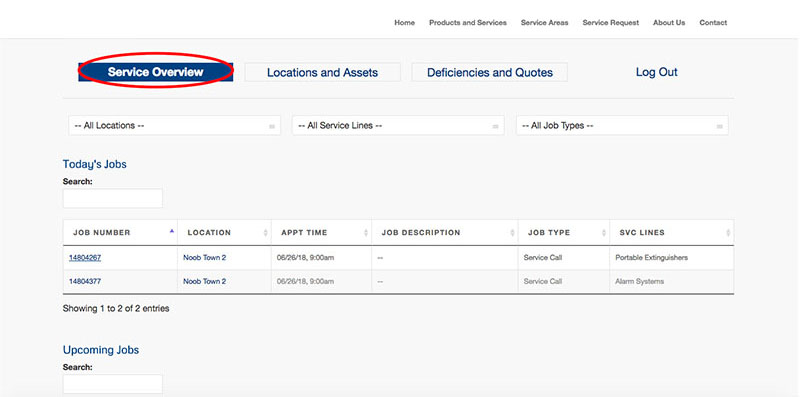Viewport: 800px width, 397px height.
Task: Sort by Job Type column arrows
Action: (x=604, y=233)
